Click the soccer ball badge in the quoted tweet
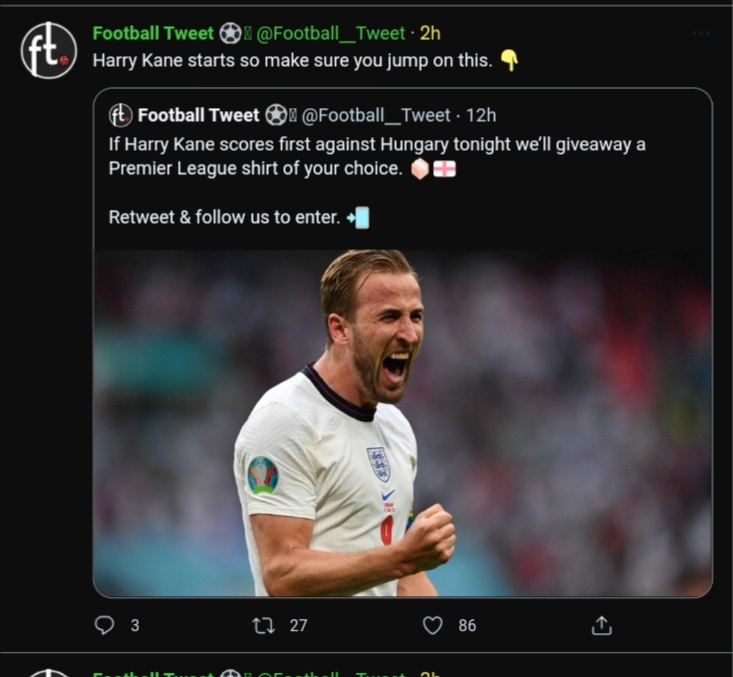 coord(276,115)
